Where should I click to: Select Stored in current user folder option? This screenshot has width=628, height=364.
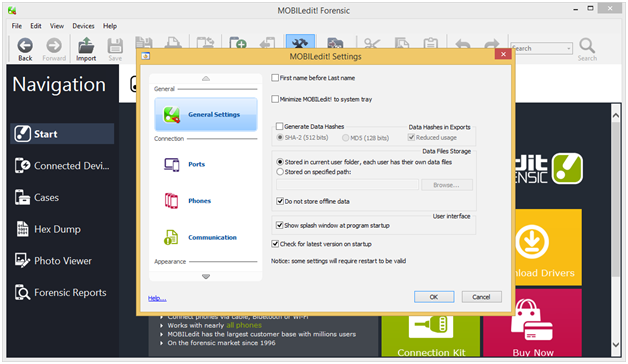click(280, 162)
